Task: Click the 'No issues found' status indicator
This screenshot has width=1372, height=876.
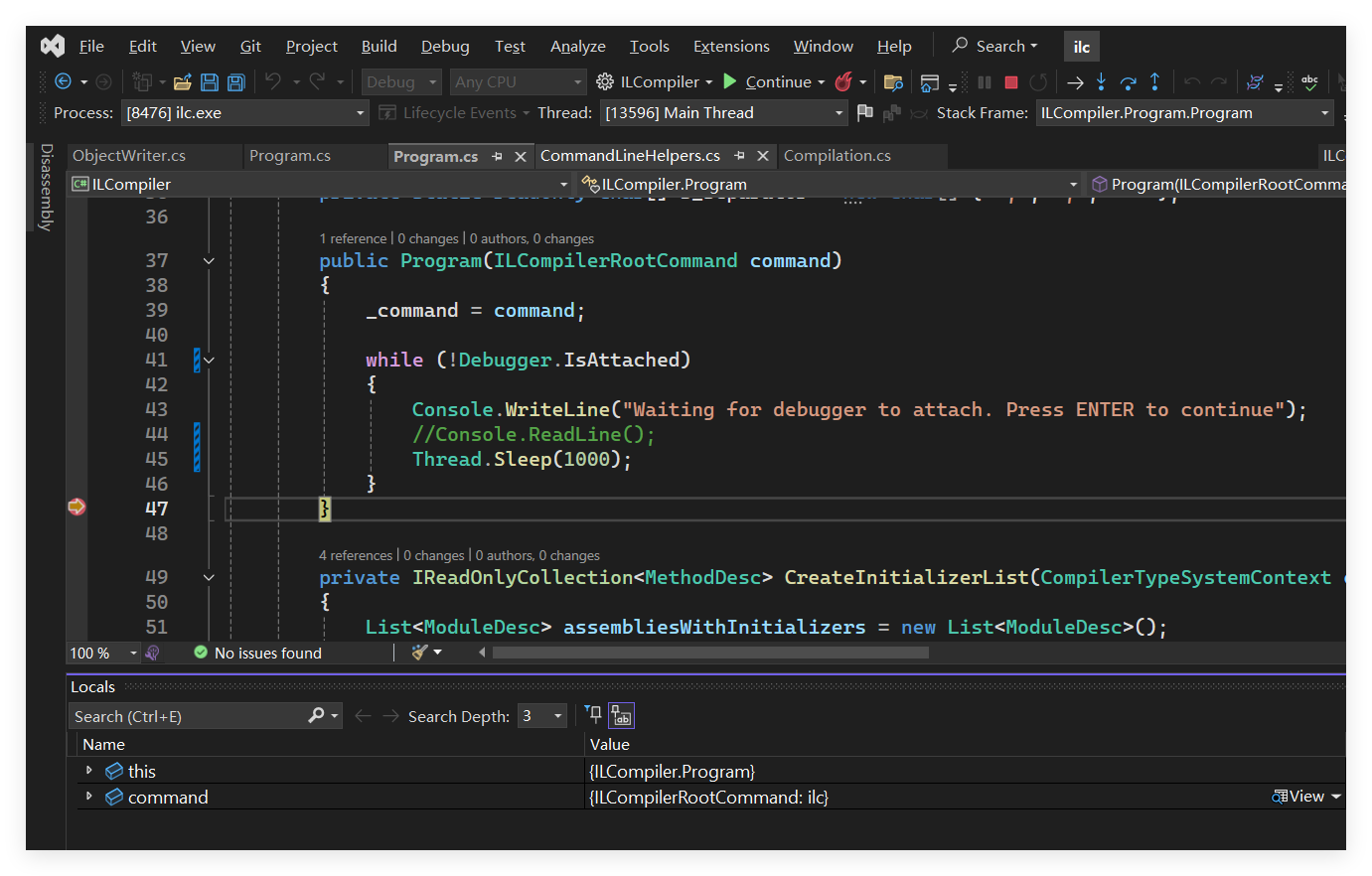Action: tap(258, 653)
